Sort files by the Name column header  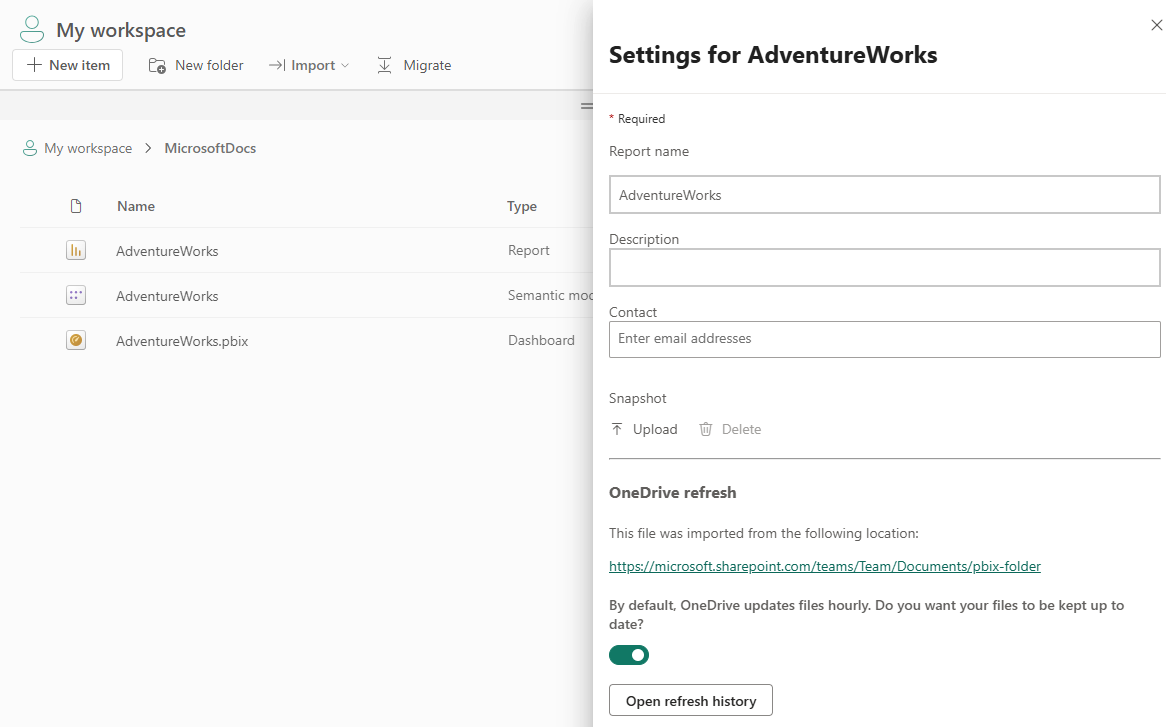(x=135, y=205)
